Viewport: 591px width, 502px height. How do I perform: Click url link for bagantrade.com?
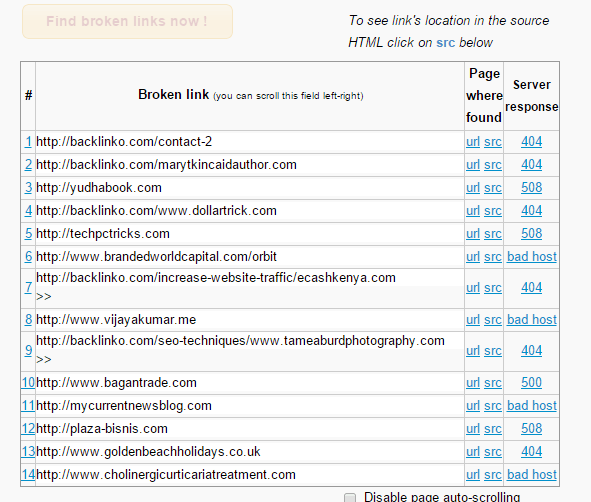point(473,383)
